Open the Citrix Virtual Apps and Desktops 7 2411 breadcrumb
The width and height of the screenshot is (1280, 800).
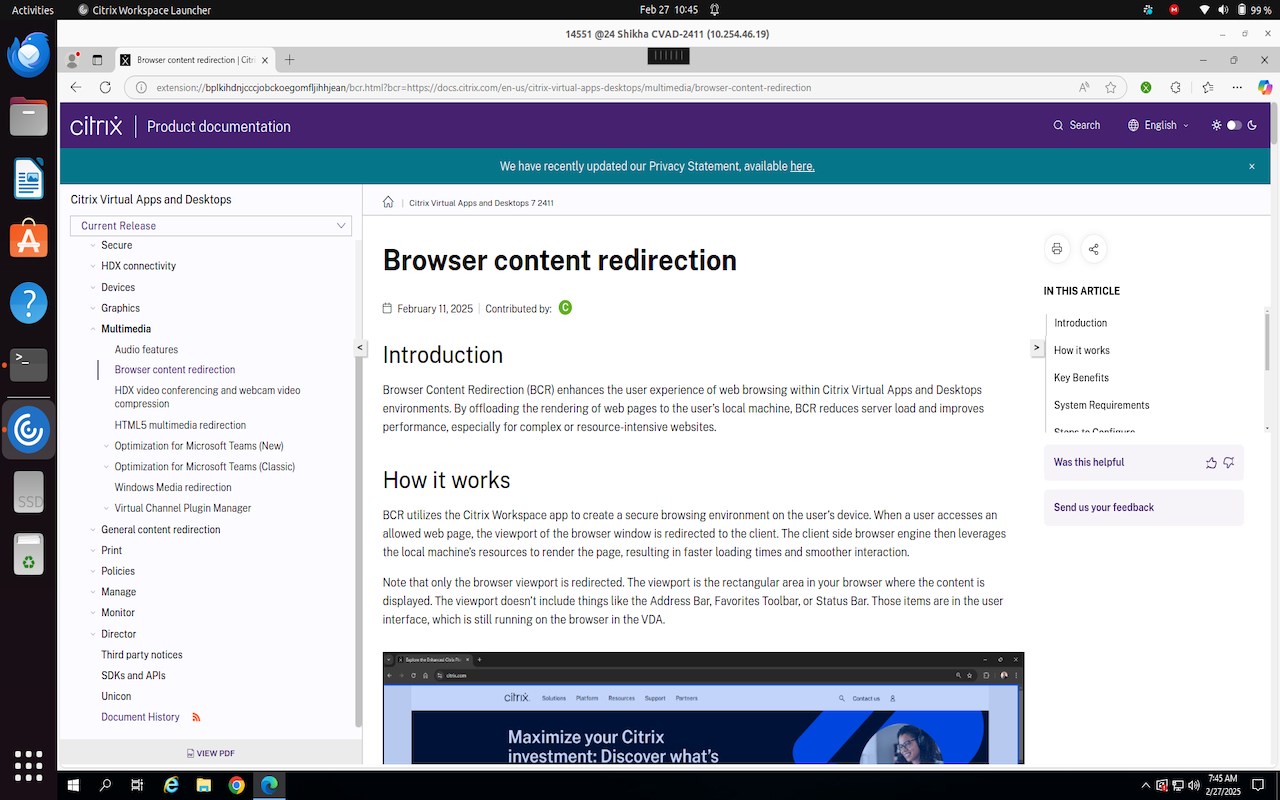point(481,203)
